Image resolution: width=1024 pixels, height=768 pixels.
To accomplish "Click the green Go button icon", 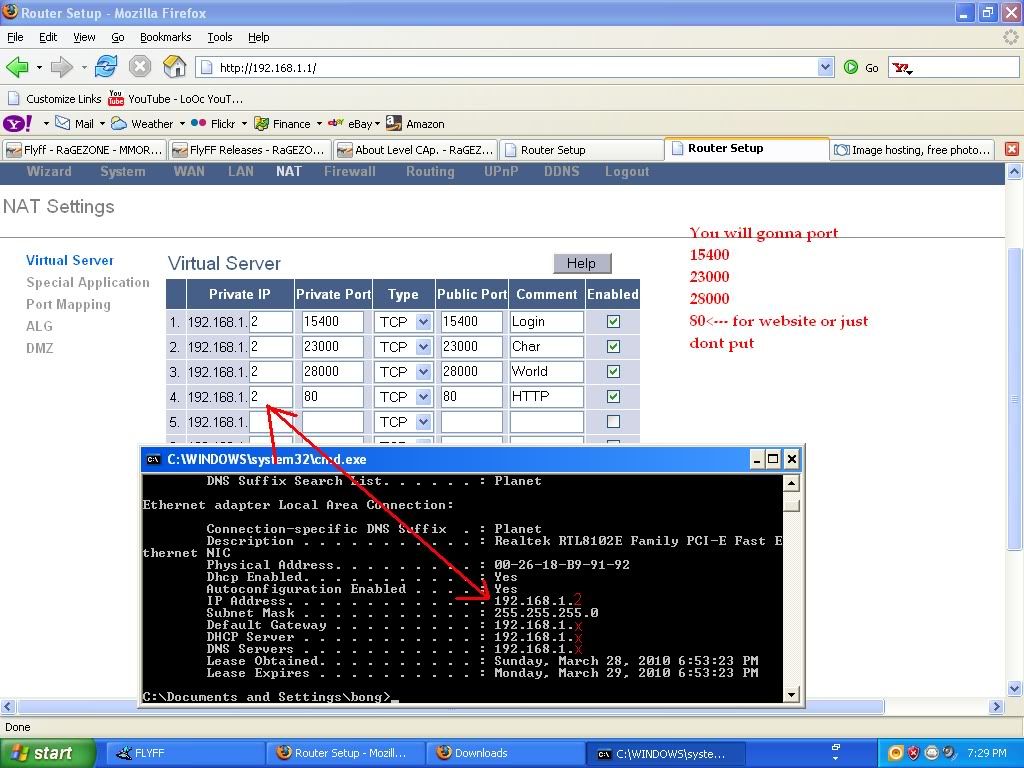I will [x=851, y=67].
